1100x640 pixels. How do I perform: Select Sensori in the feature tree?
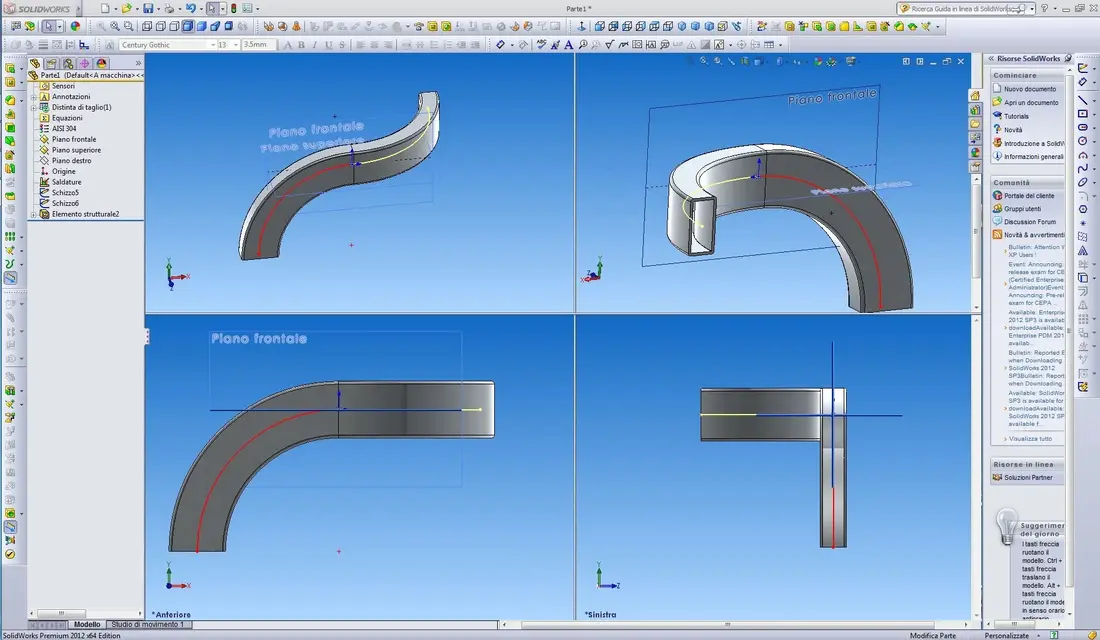62,86
